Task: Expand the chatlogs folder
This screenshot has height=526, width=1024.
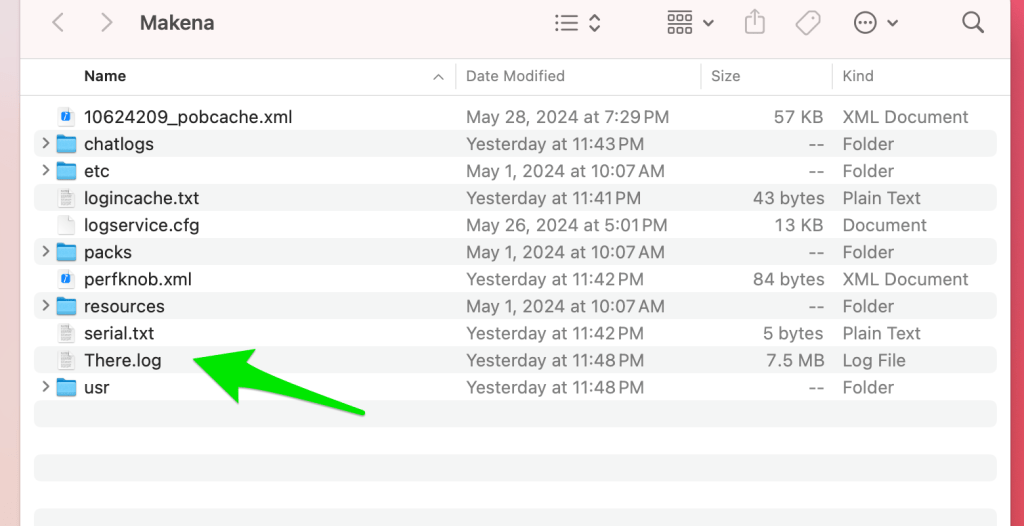Action: (45, 144)
